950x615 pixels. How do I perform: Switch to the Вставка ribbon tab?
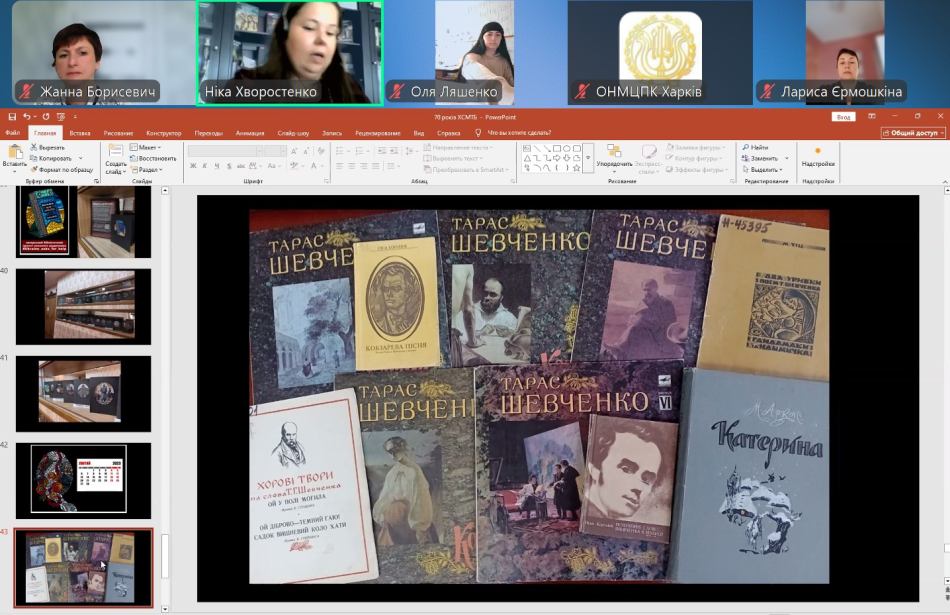[80, 132]
